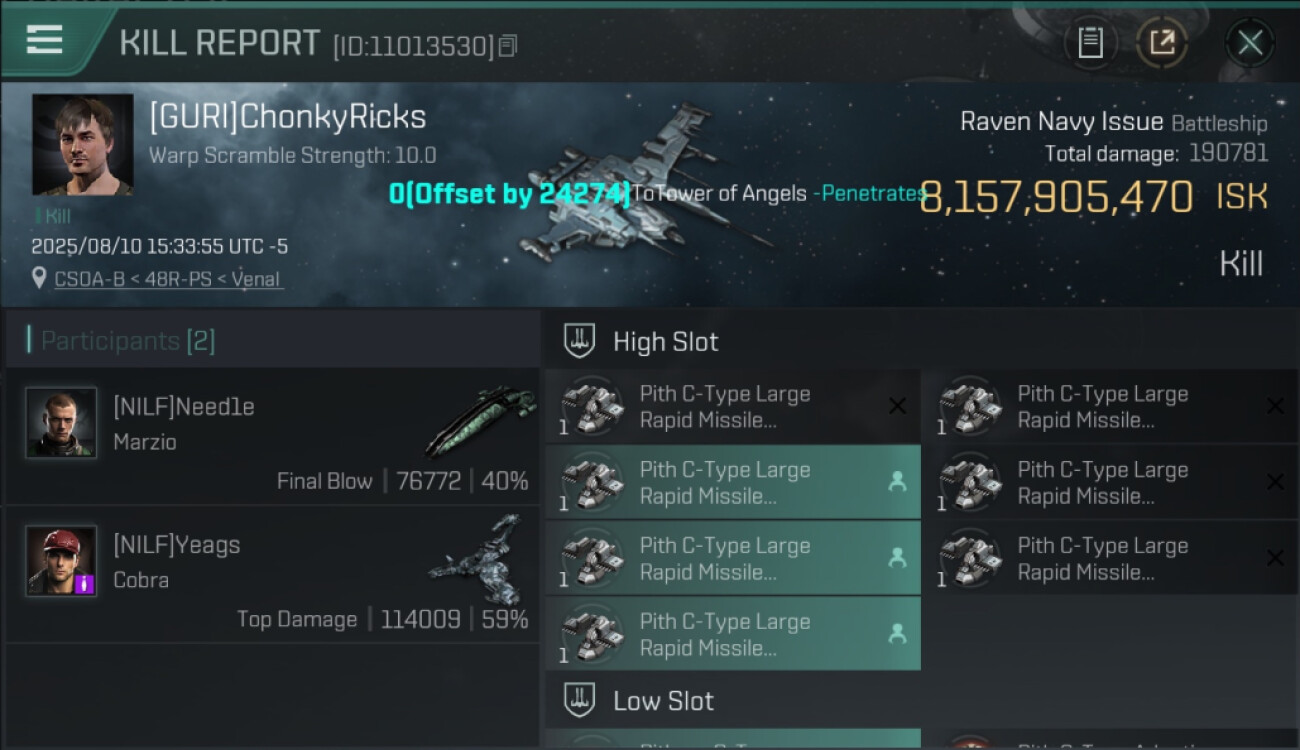Viewport: 1300px width, 750px height.
Task: Click Yeags' pilot portrait
Action: click(61, 561)
